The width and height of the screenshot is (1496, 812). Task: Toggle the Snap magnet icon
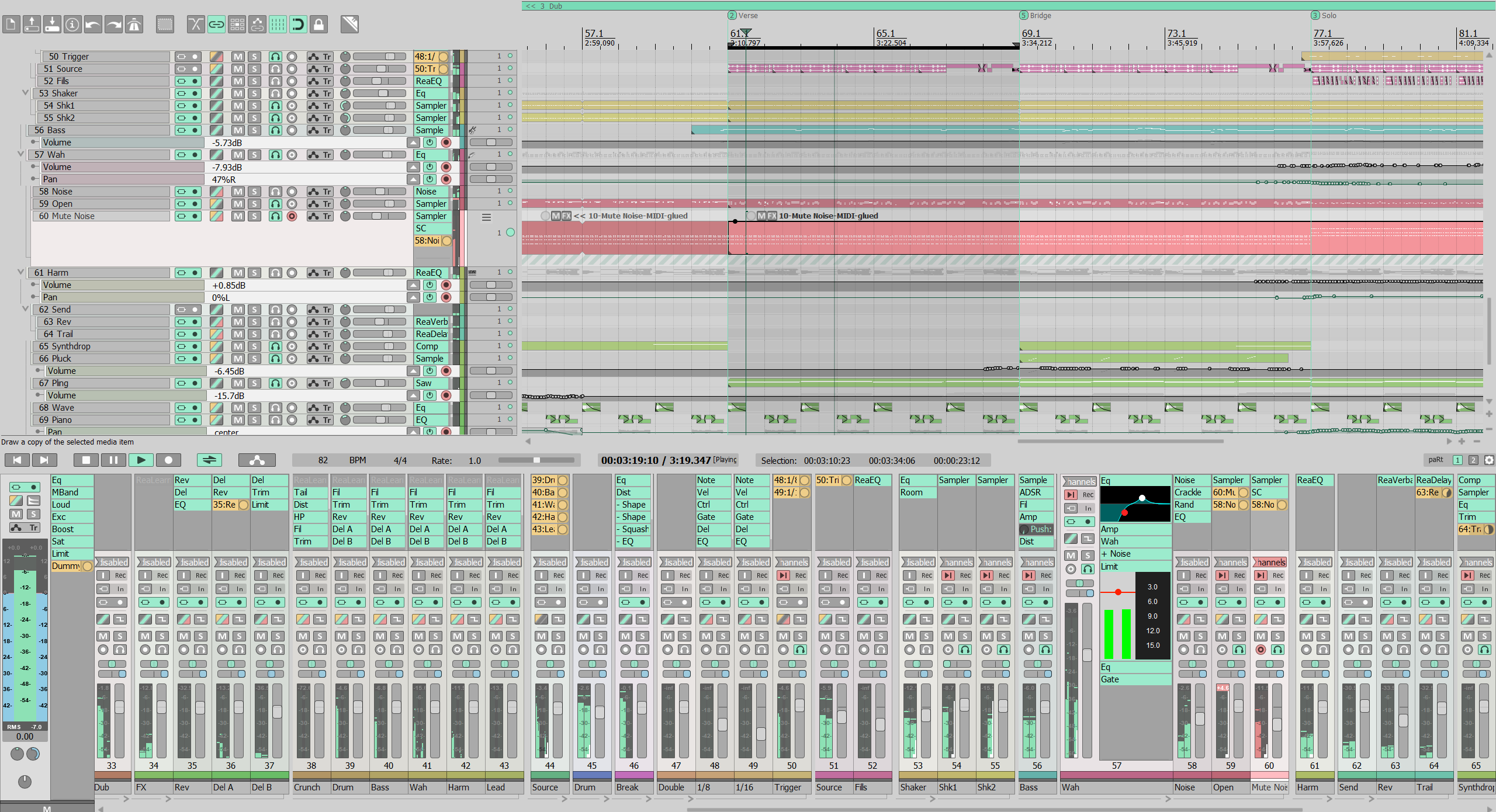[x=298, y=25]
